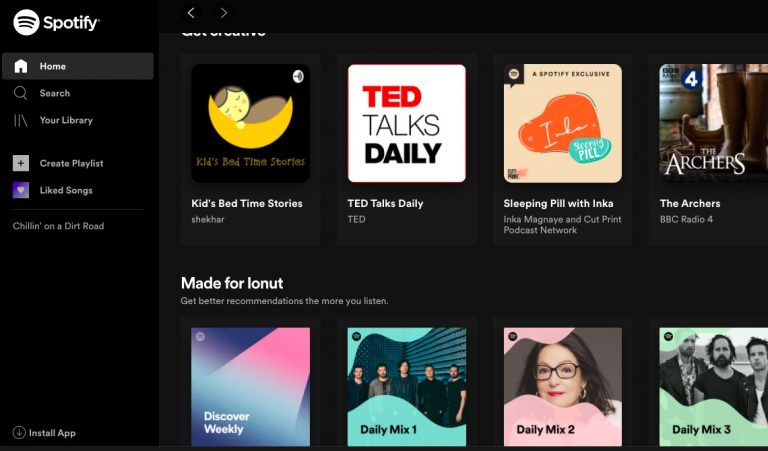Click 'shekhar' publisher text
768x451 pixels.
(208, 219)
